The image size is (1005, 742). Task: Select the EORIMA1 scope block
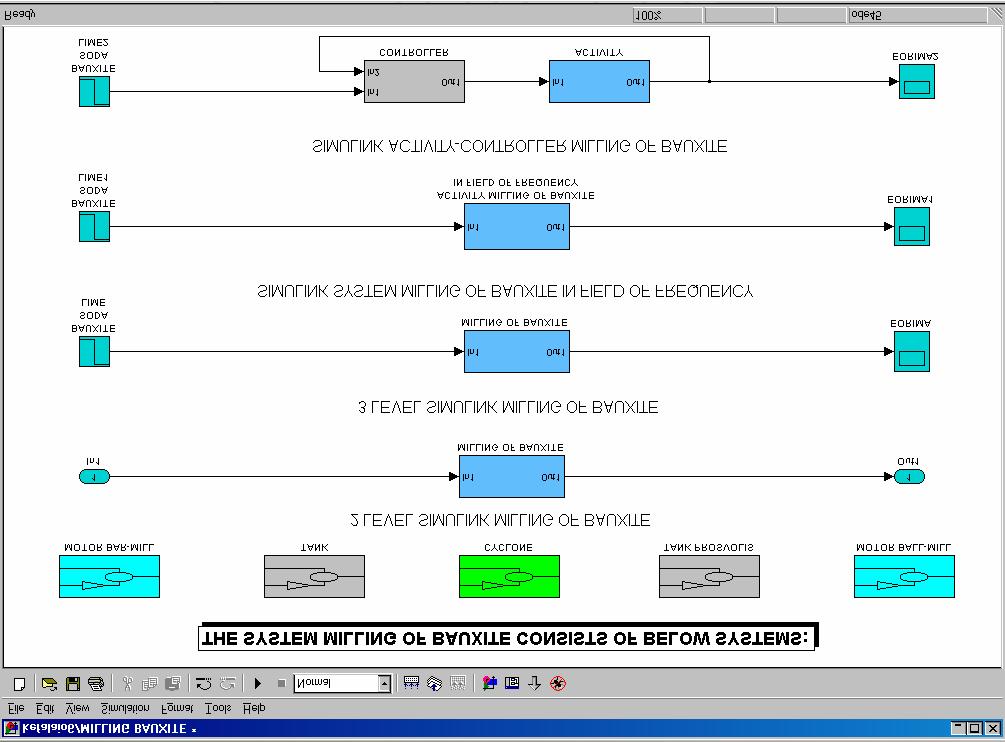tap(912, 226)
